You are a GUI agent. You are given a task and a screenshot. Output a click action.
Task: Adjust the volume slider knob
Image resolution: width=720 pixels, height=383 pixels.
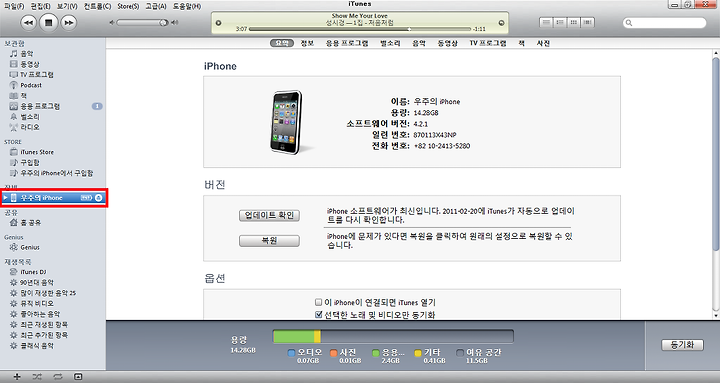tap(163, 23)
